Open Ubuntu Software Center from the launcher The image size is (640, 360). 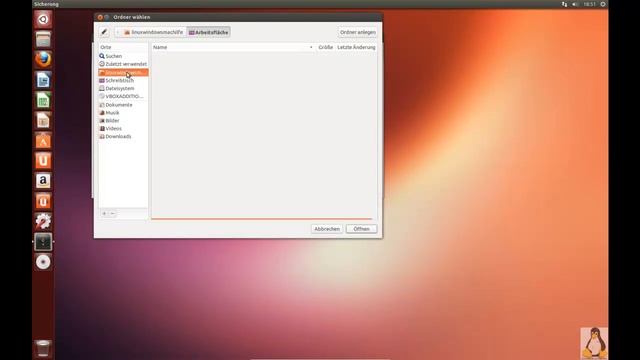pos(43,140)
